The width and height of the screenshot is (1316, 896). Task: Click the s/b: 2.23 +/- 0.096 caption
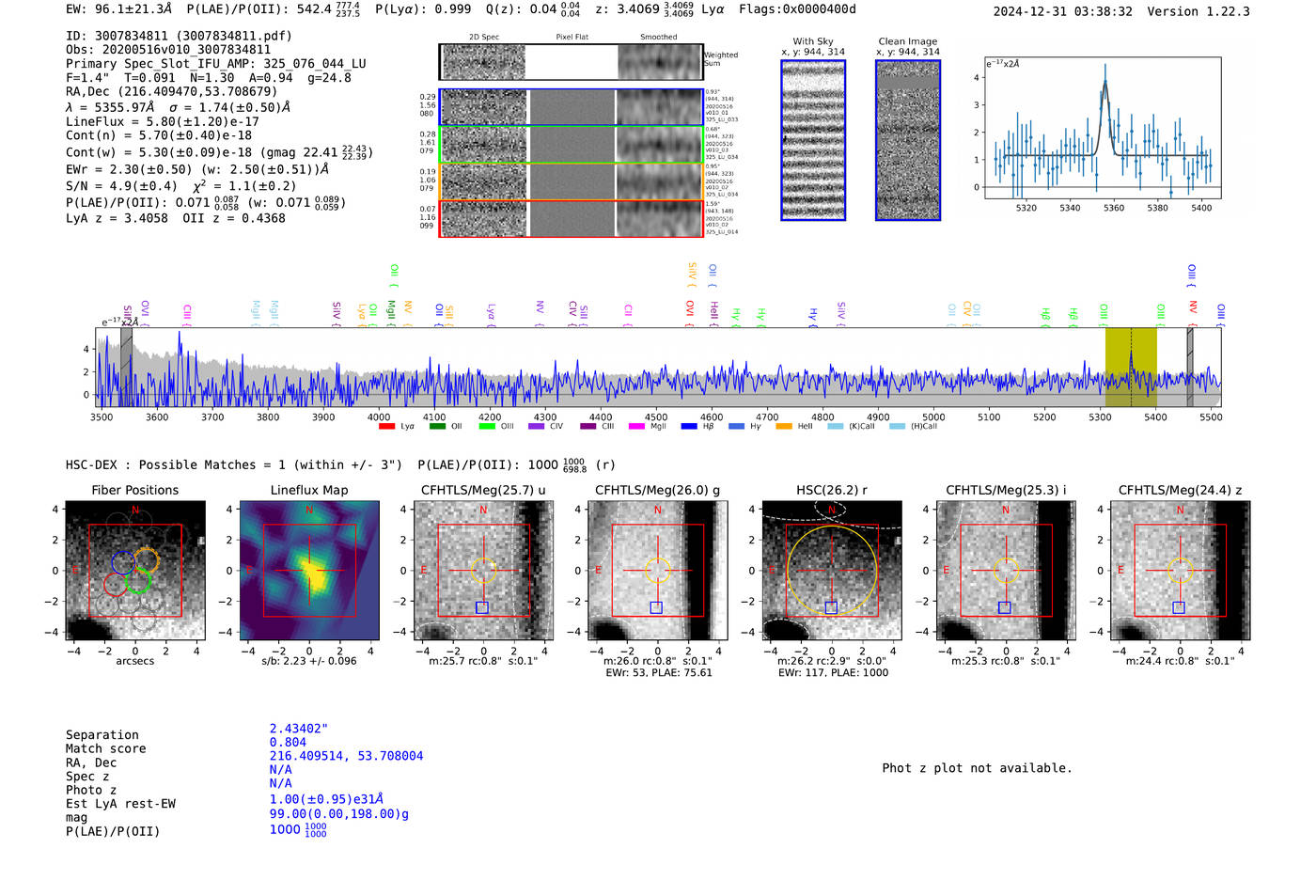(309, 661)
